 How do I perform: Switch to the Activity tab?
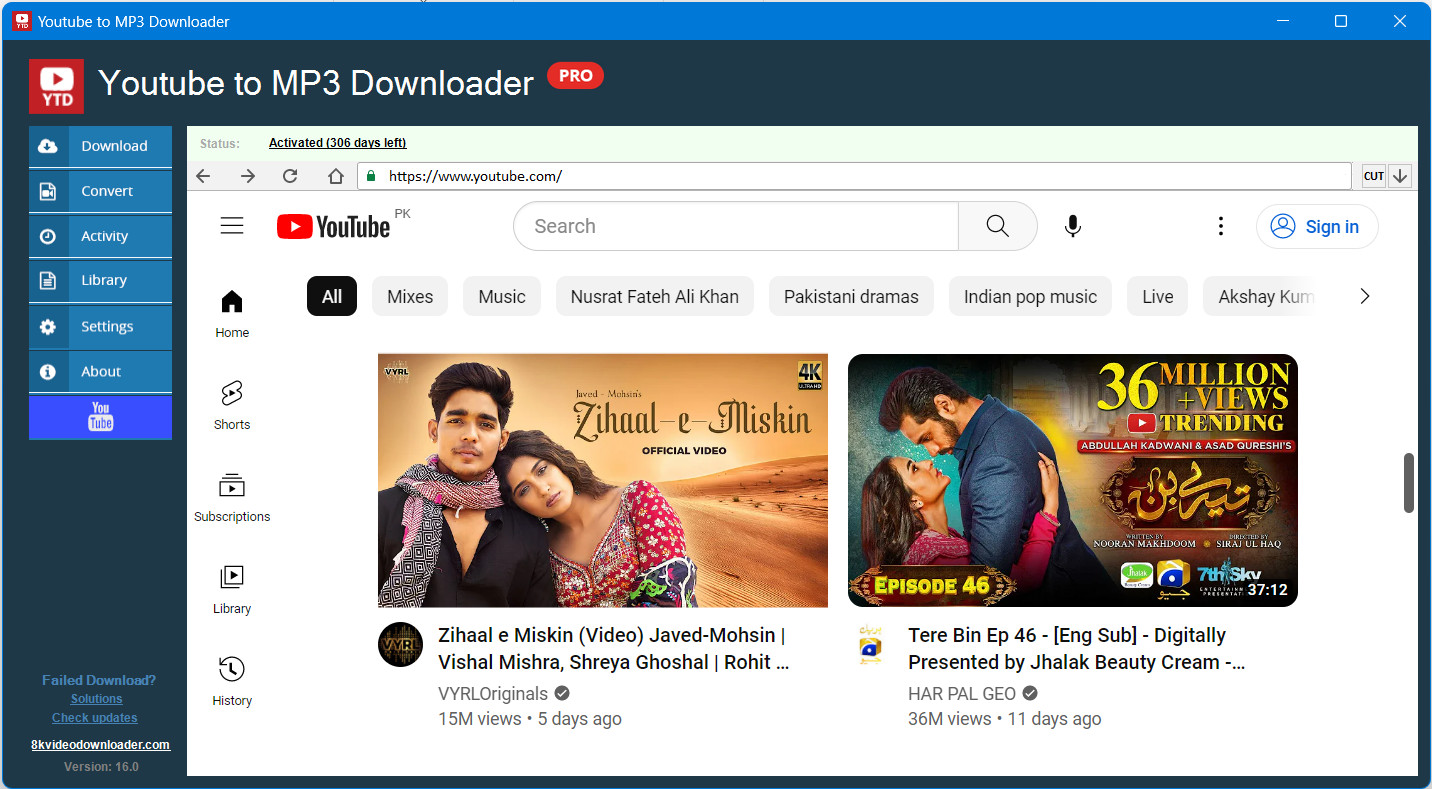tap(100, 236)
